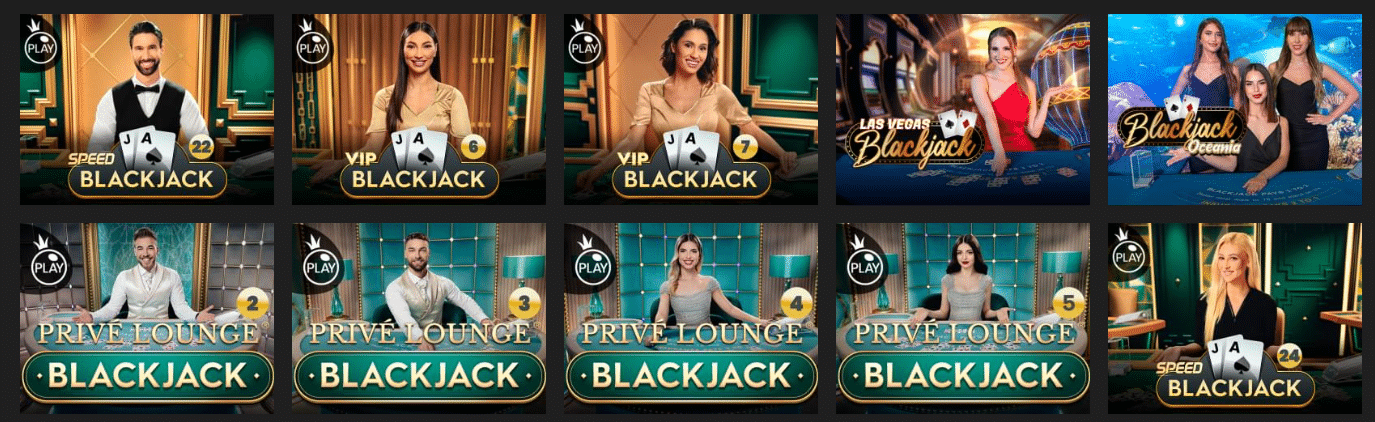The height and width of the screenshot is (422, 1375).
Task: Click Pragmatic Play logo on Speed Blackjack 24
Action: (1129, 251)
